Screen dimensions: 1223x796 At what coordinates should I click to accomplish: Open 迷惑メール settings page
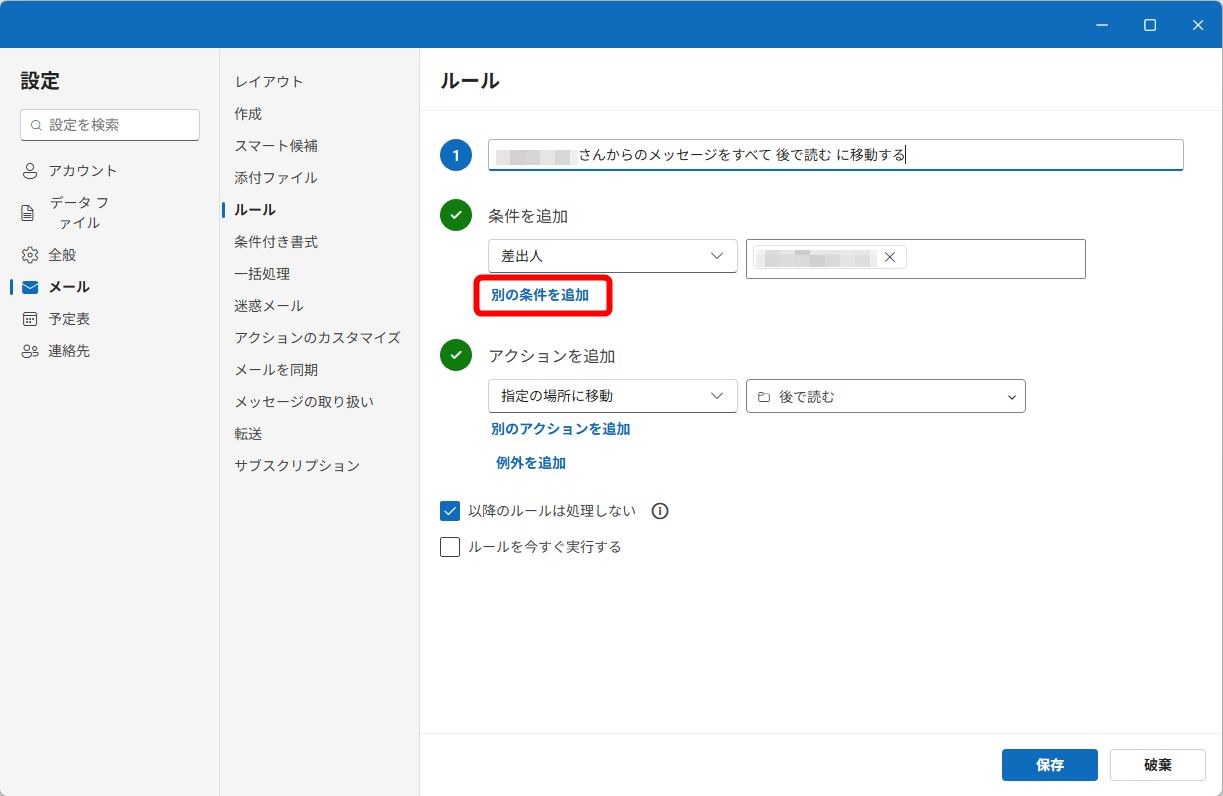(x=269, y=306)
